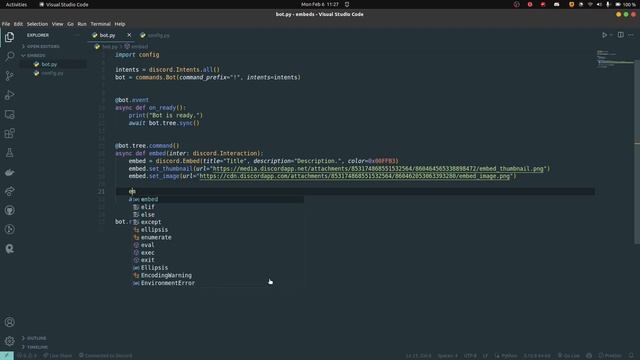Open the Source Control view icon
640x360 pixels.
9,76
